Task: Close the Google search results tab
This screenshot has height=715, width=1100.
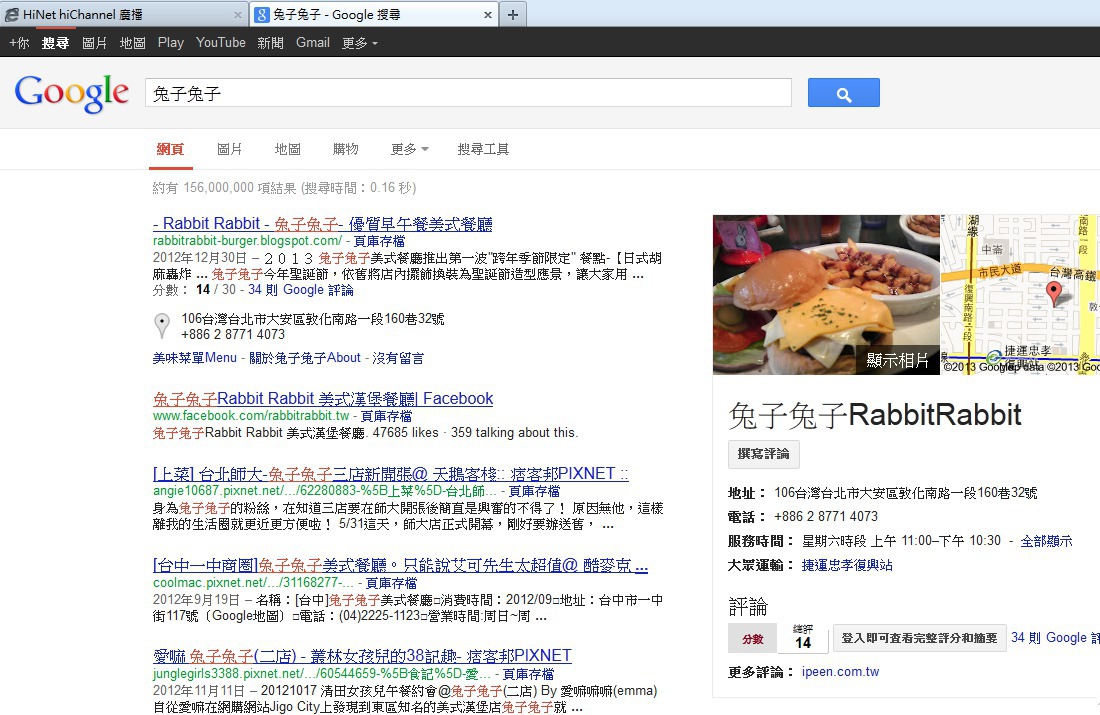Action: (488, 15)
